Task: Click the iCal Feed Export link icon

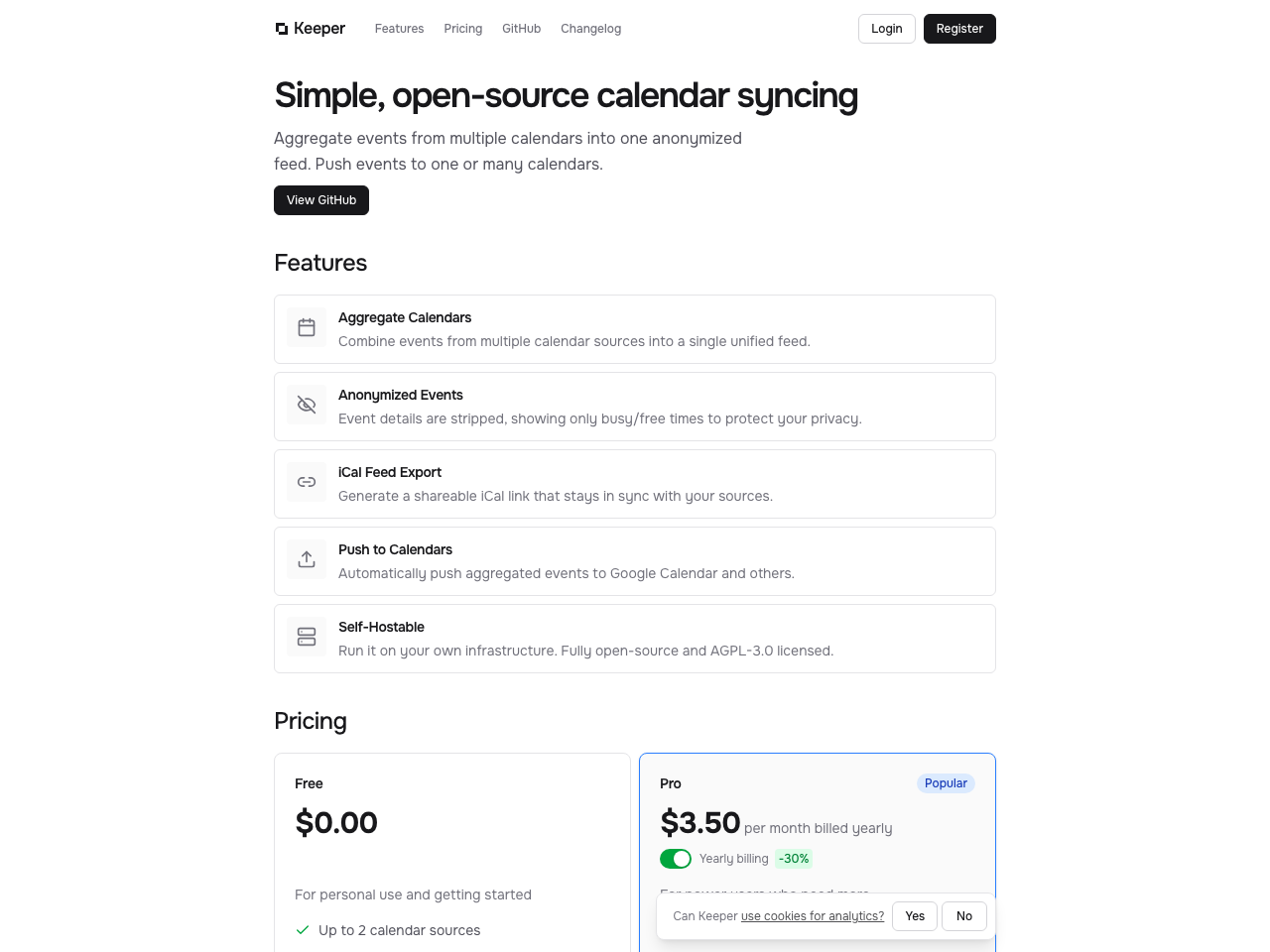Action: point(307,482)
